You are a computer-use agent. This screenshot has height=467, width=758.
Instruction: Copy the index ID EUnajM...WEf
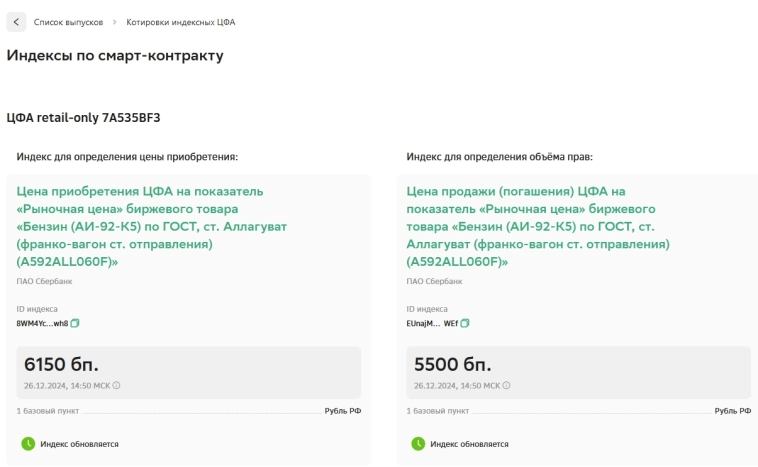(465, 323)
